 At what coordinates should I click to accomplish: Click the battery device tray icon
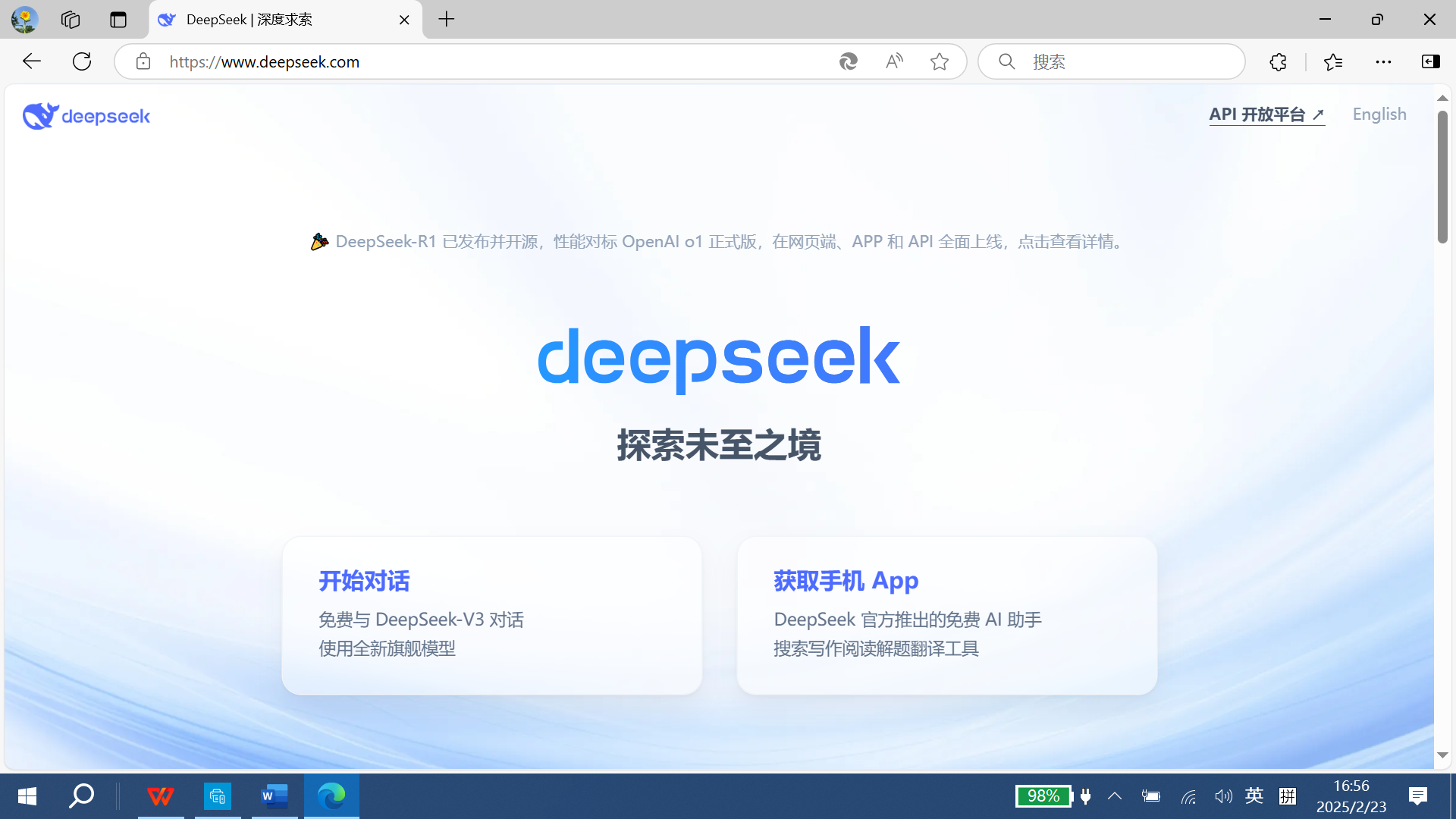1151,795
